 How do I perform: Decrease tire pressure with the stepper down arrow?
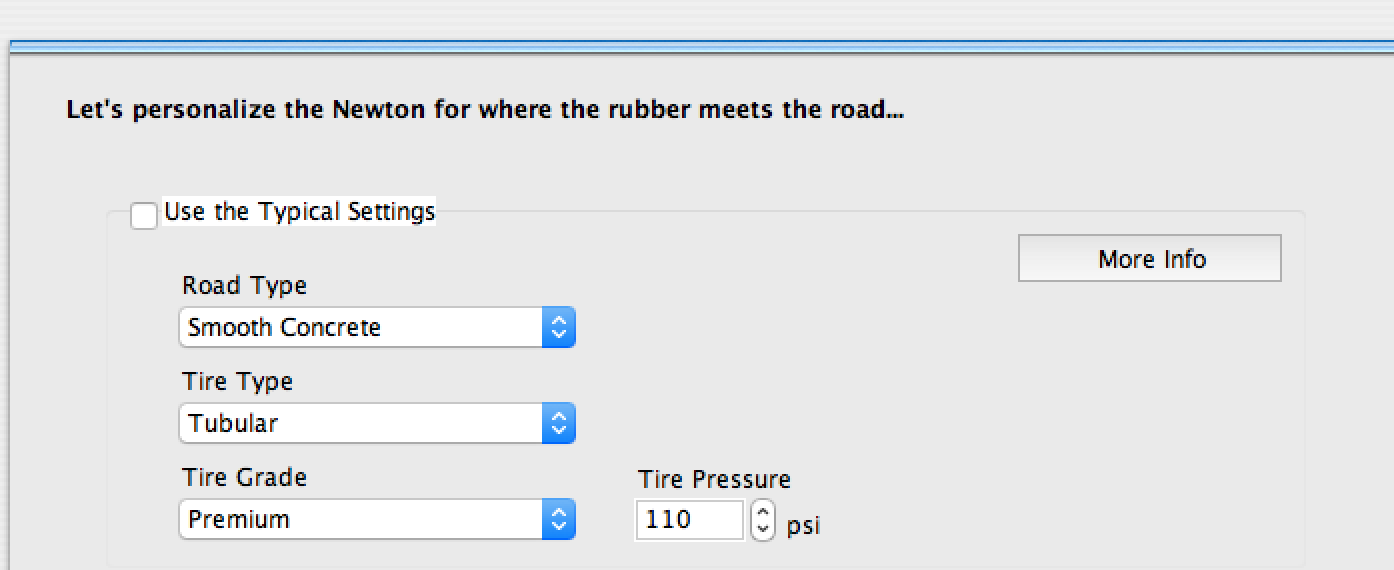coord(763,529)
